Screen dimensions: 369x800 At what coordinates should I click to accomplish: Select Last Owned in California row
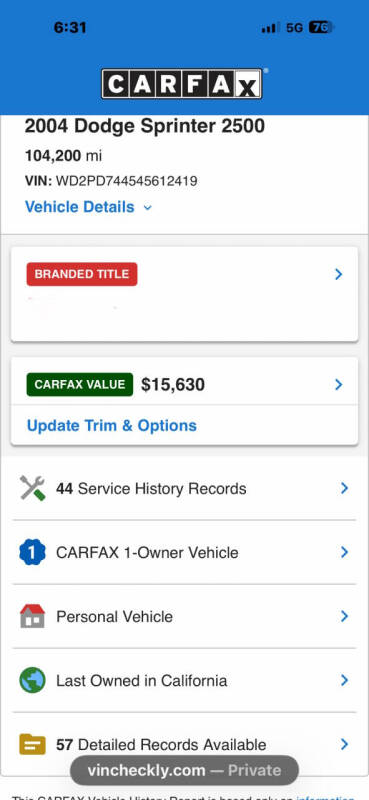tap(184, 680)
